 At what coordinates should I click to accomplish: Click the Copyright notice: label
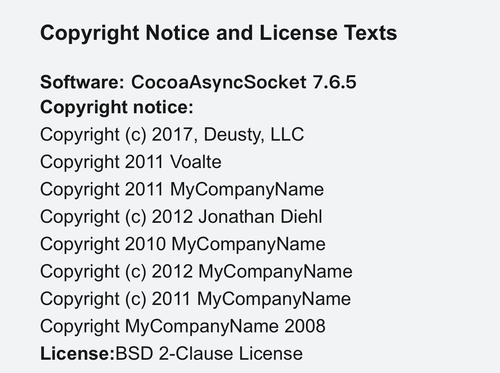(117, 108)
